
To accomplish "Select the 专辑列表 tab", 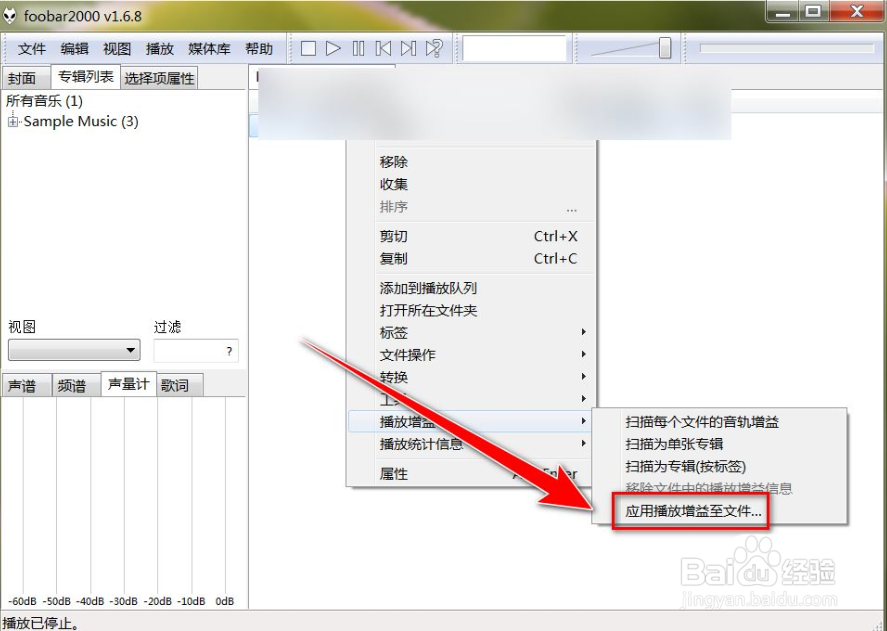I will coord(86,76).
